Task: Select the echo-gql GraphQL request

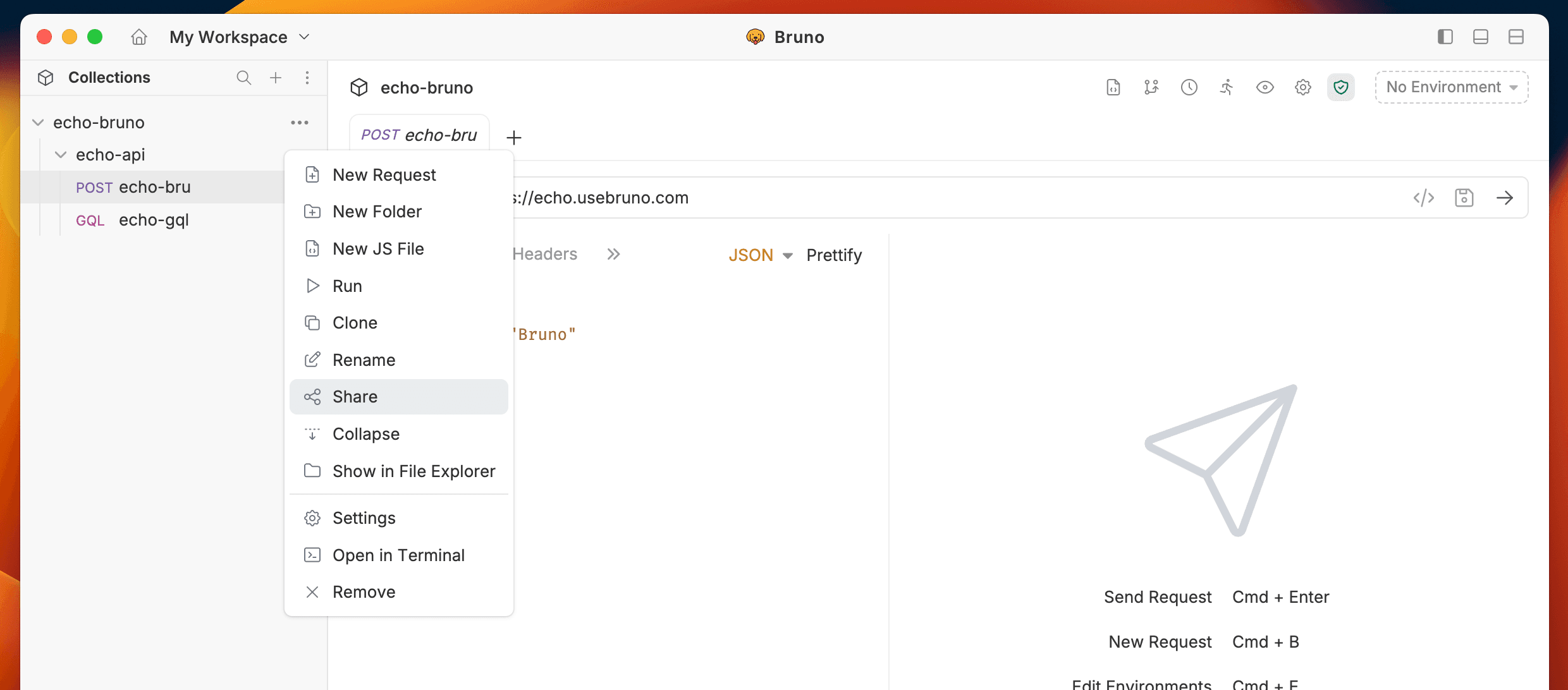Action: coord(154,220)
